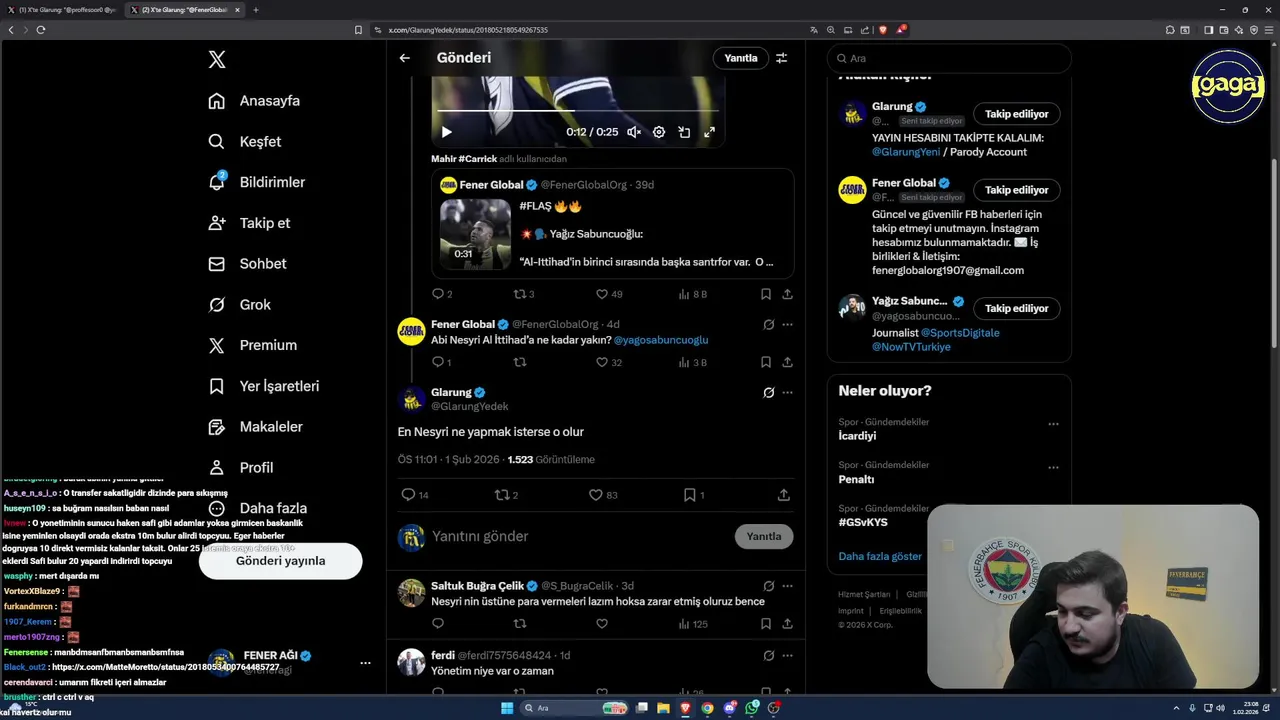
Task: Open more options for Penaltı trend
Action: coord(1053,467)
